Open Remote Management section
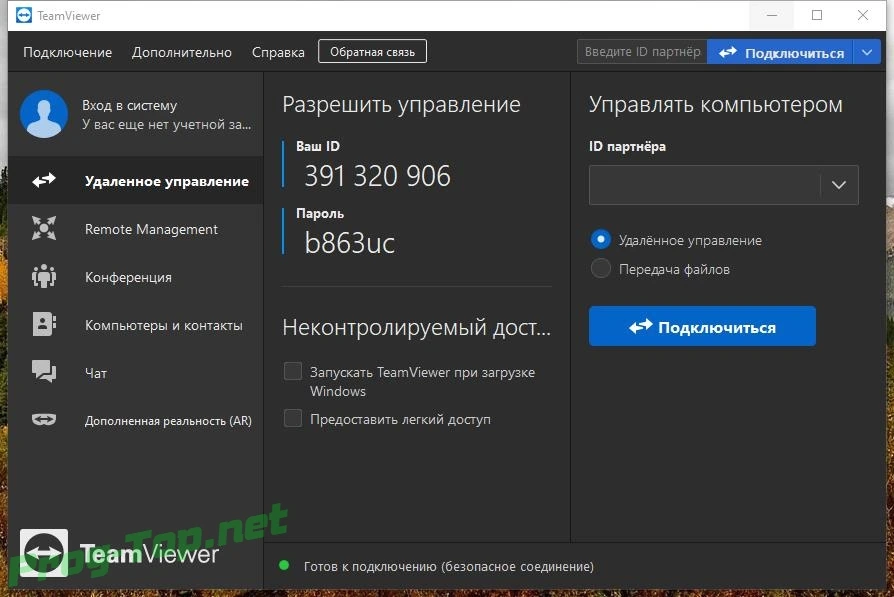 tap(136, 229)
